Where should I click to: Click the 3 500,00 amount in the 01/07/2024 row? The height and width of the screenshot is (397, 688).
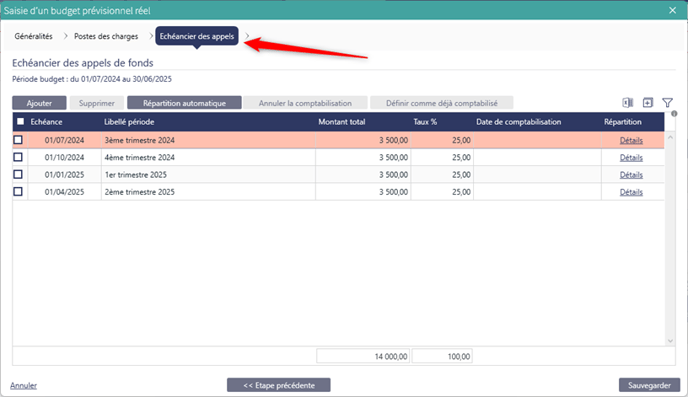[x=394, y=140]
